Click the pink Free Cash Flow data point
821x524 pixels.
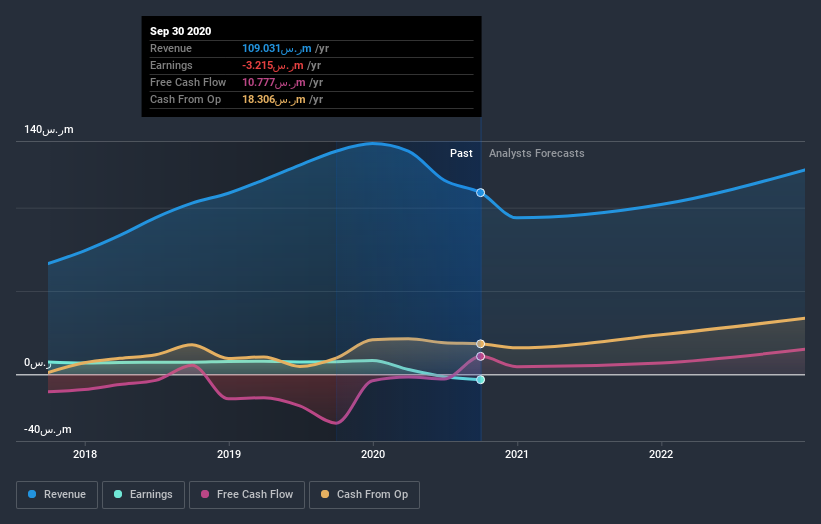pos(480,356)
